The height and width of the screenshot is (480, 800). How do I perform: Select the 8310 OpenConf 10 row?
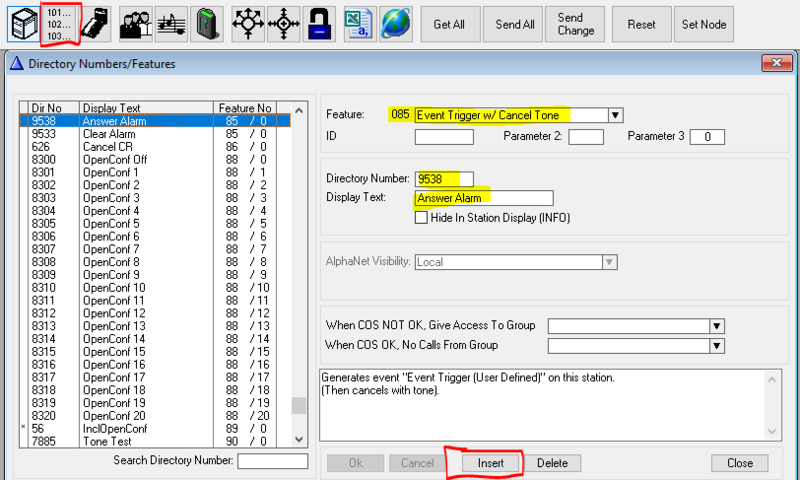click(156, 288)
